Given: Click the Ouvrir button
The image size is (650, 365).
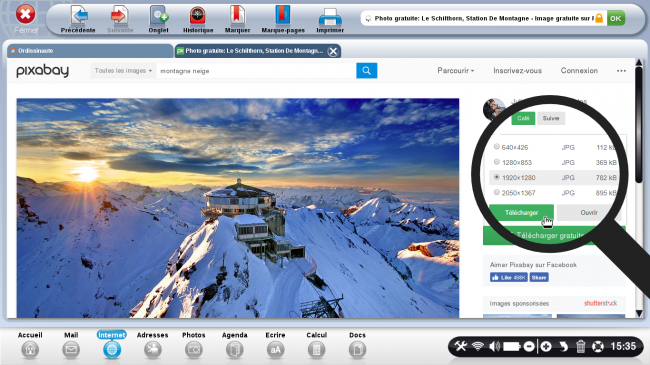Looking at the screenshot, I should click(x=589, y=212).
